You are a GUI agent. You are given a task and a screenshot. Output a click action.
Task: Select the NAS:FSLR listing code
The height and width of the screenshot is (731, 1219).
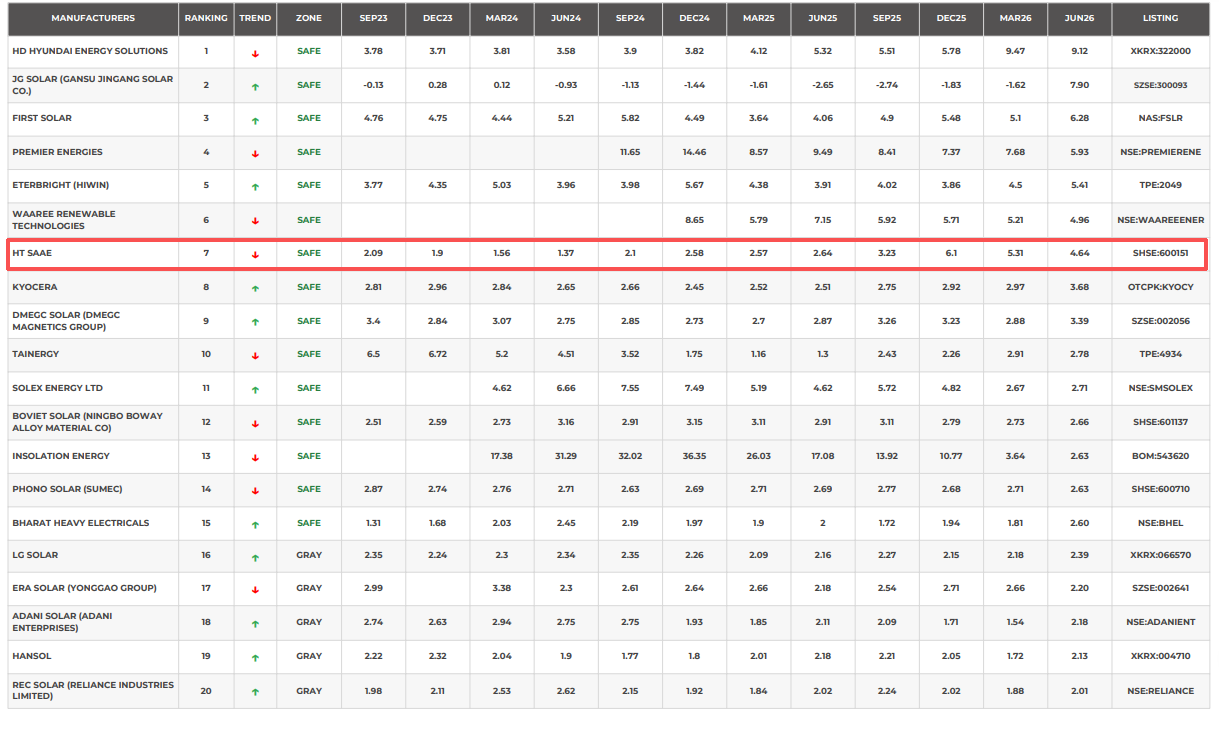coord(1160,118)
